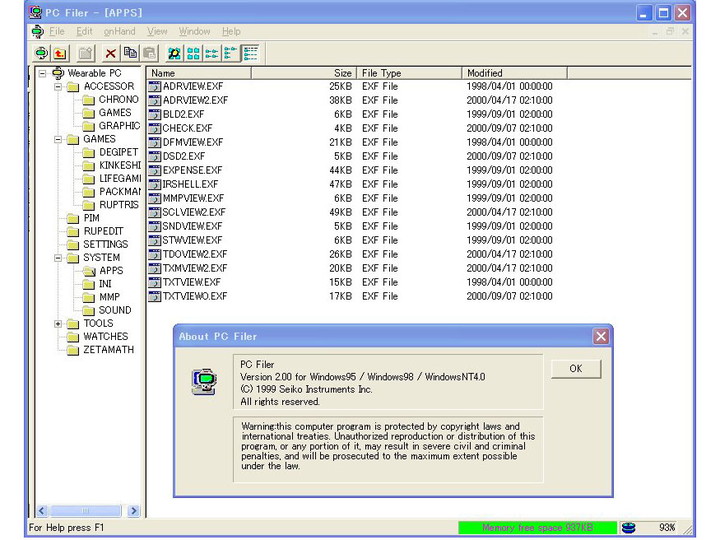Click the watch connection toolbar icon

41,53
